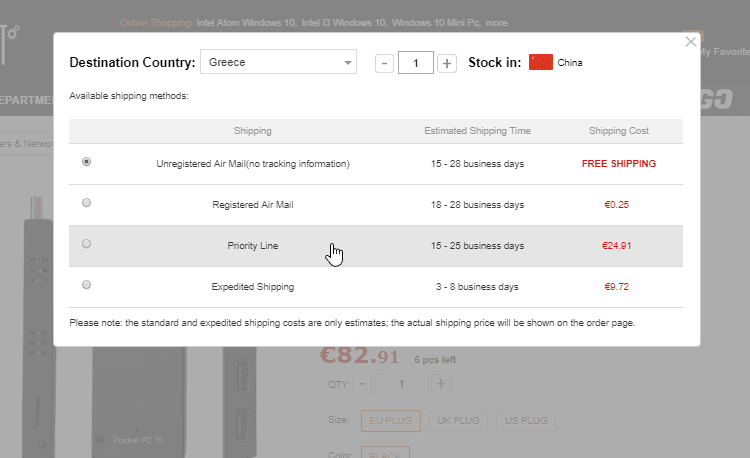
Task: Pick Expedited Shipping radio button
Action: point(86,285)
